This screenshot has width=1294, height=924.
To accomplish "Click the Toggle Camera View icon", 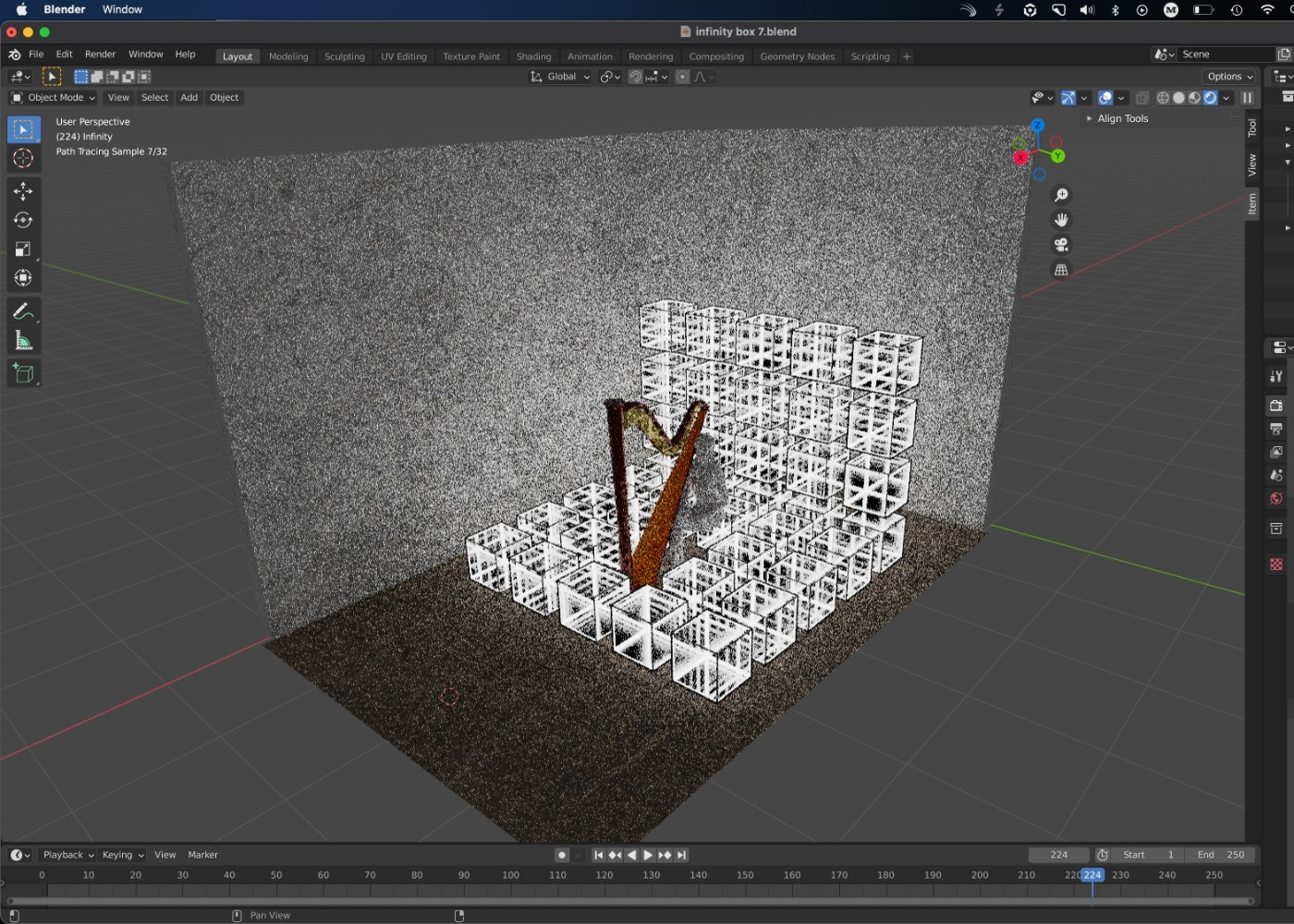I will 1061,245.
